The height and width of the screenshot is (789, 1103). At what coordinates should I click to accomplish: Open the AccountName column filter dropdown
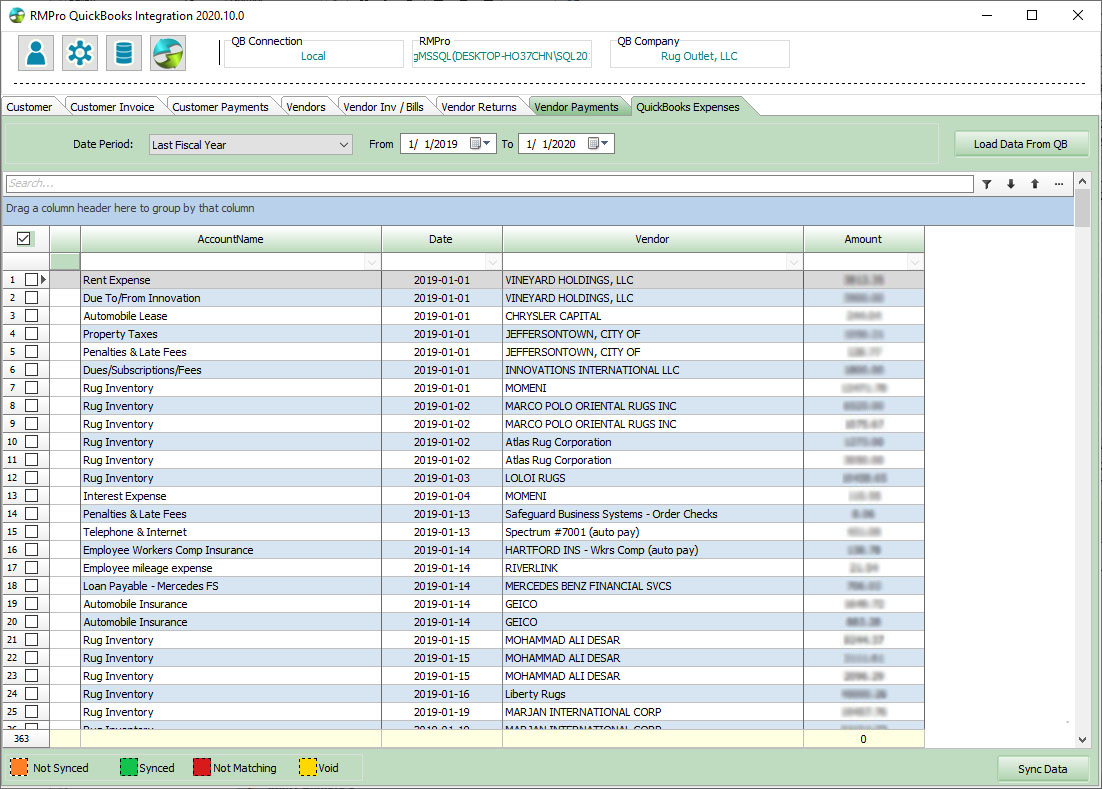(371, 262)
